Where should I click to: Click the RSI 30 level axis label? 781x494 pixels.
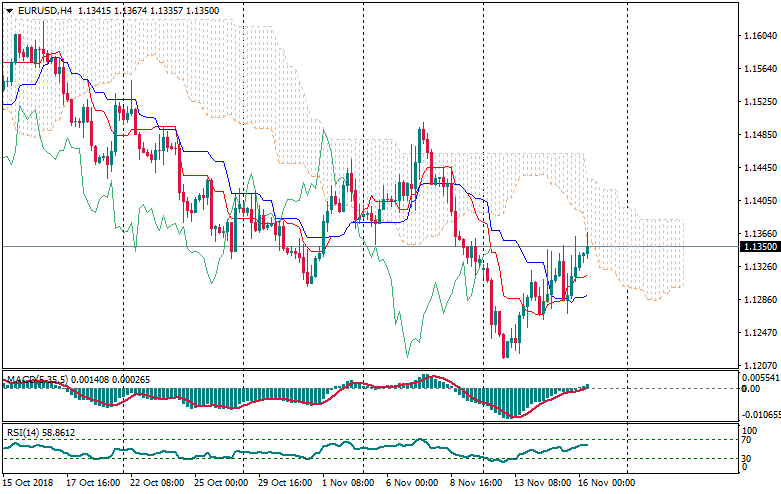tap(747, 459)
